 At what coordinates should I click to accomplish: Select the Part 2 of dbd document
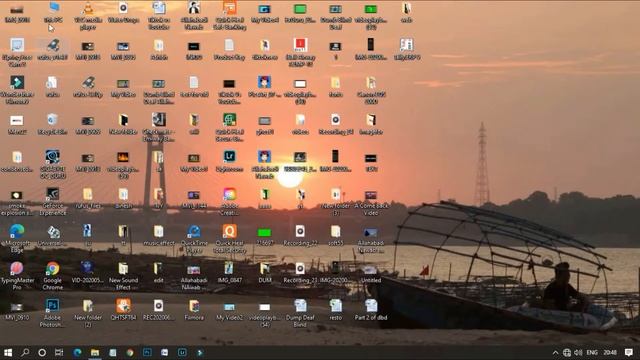point(371,309)
